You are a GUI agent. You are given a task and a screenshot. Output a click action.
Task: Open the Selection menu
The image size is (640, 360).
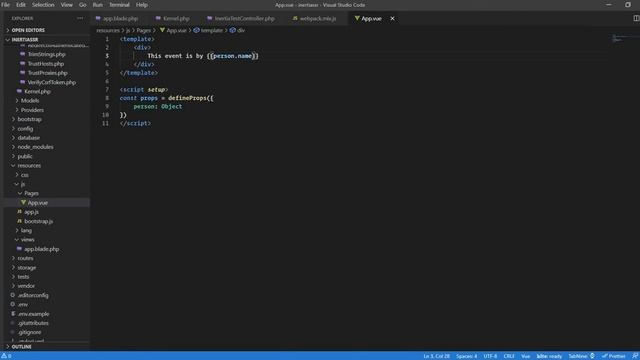[x=43, y=5]
